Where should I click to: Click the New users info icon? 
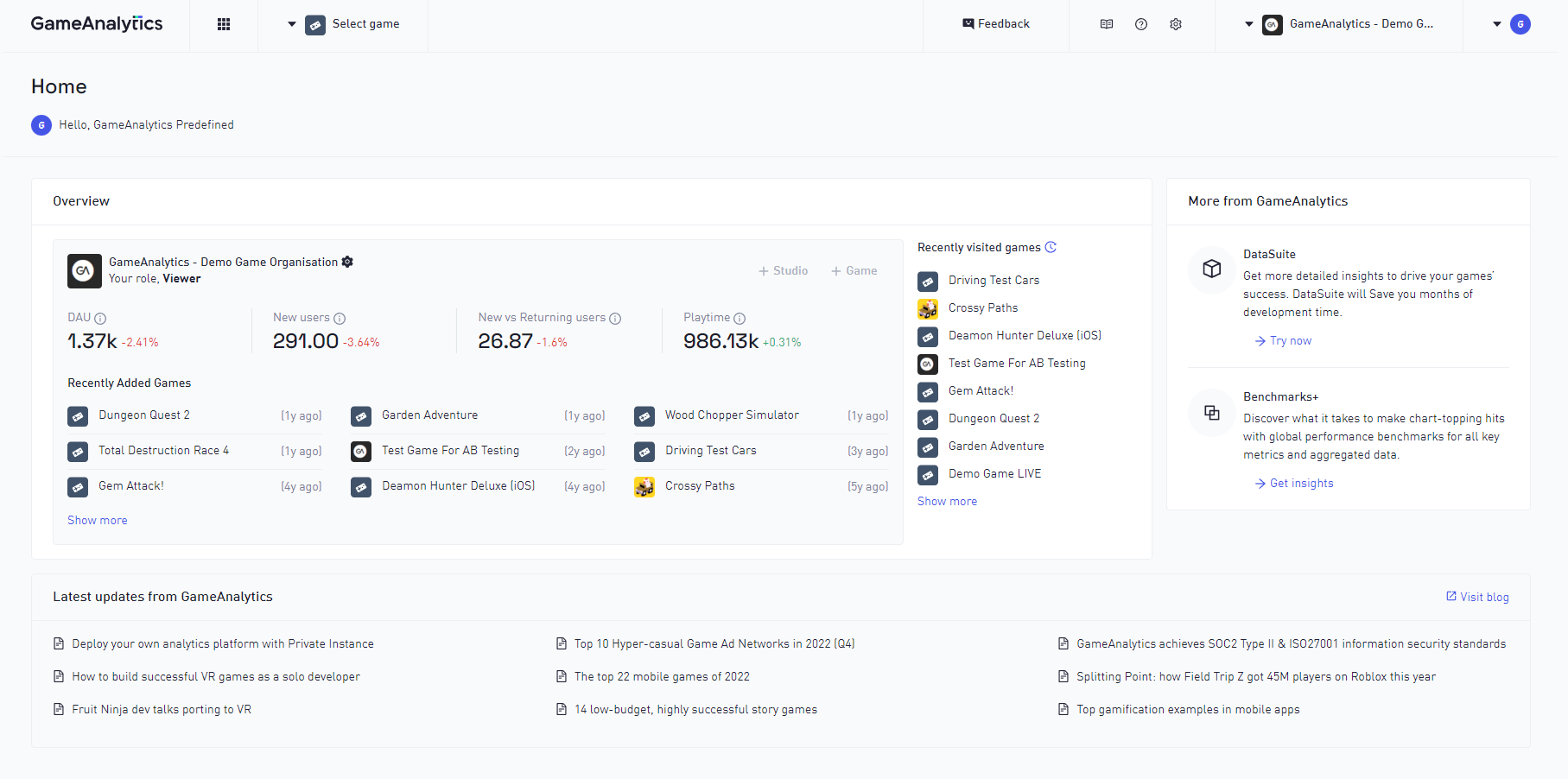340,319
